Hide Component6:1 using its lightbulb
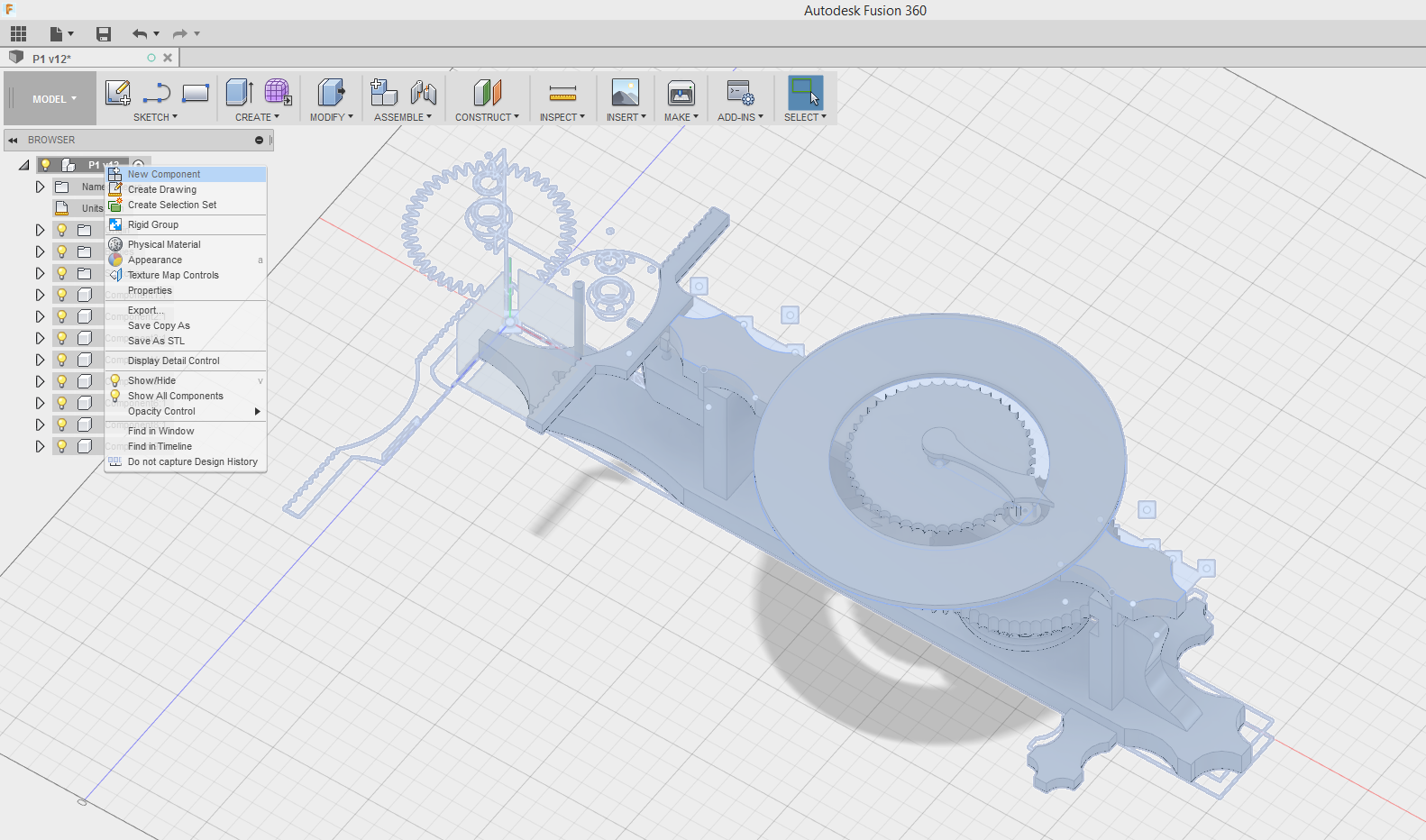The width and height of the screenshot is (1426, 840). coord(62,403)
